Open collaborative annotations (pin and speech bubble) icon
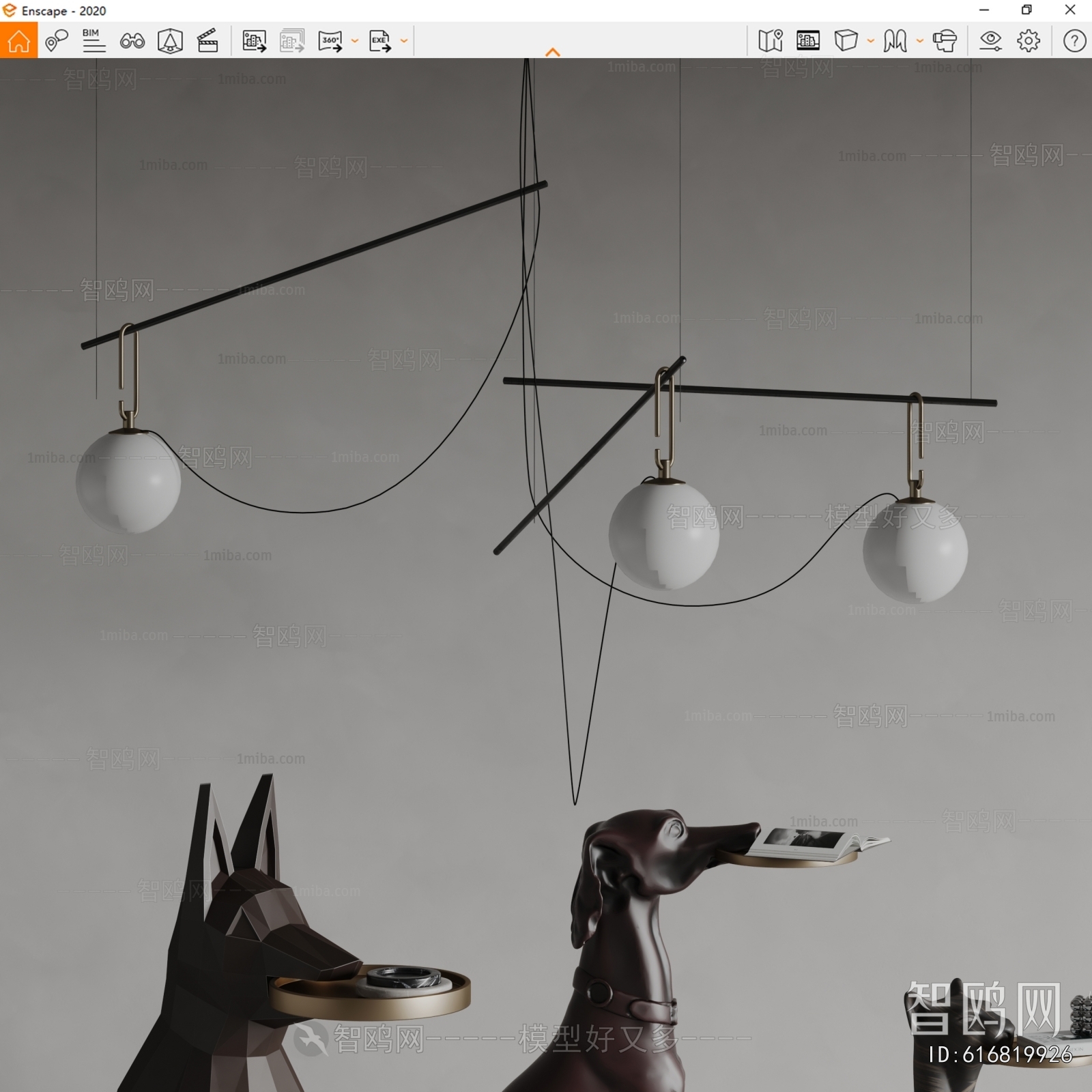The image size is (1092, 1092). (x=56, y=41)
